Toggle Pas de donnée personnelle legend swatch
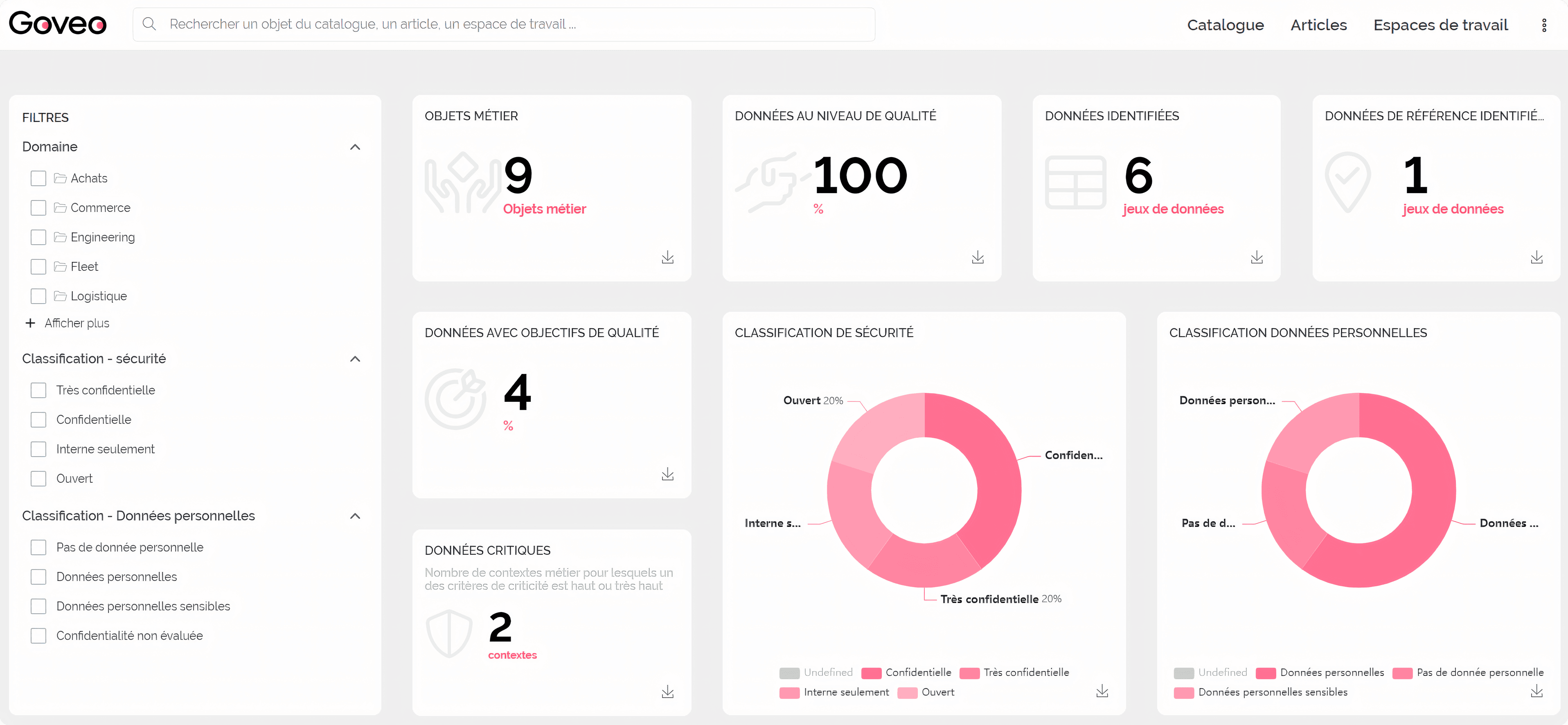Viewport: 1568px width, 725px height. 1402,673
